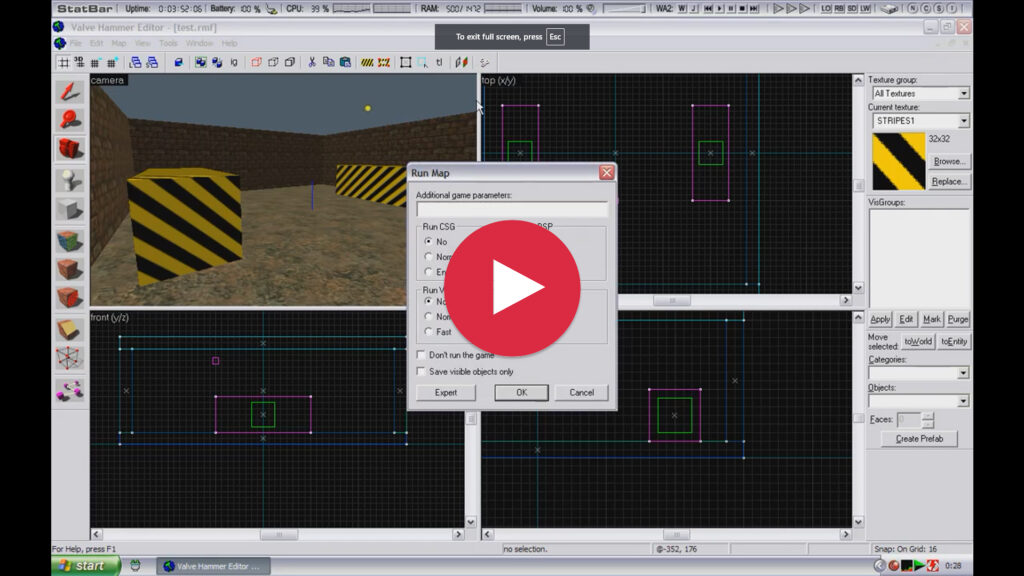Click Valve Hammer Editor taskbar item
Image resolution: width=1024 pixels, height=576 pixels.
(x=214, y=566)
